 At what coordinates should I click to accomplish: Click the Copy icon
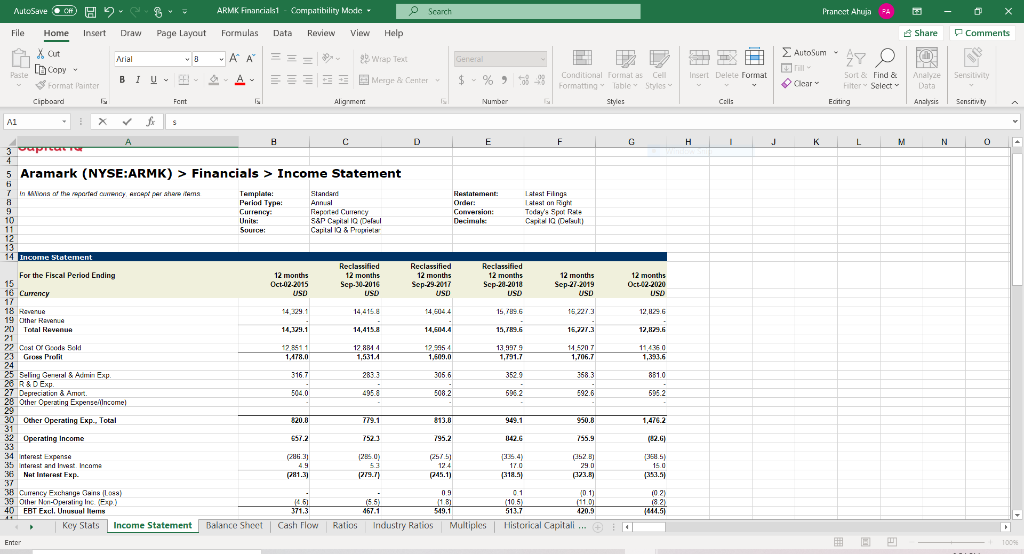40,69
